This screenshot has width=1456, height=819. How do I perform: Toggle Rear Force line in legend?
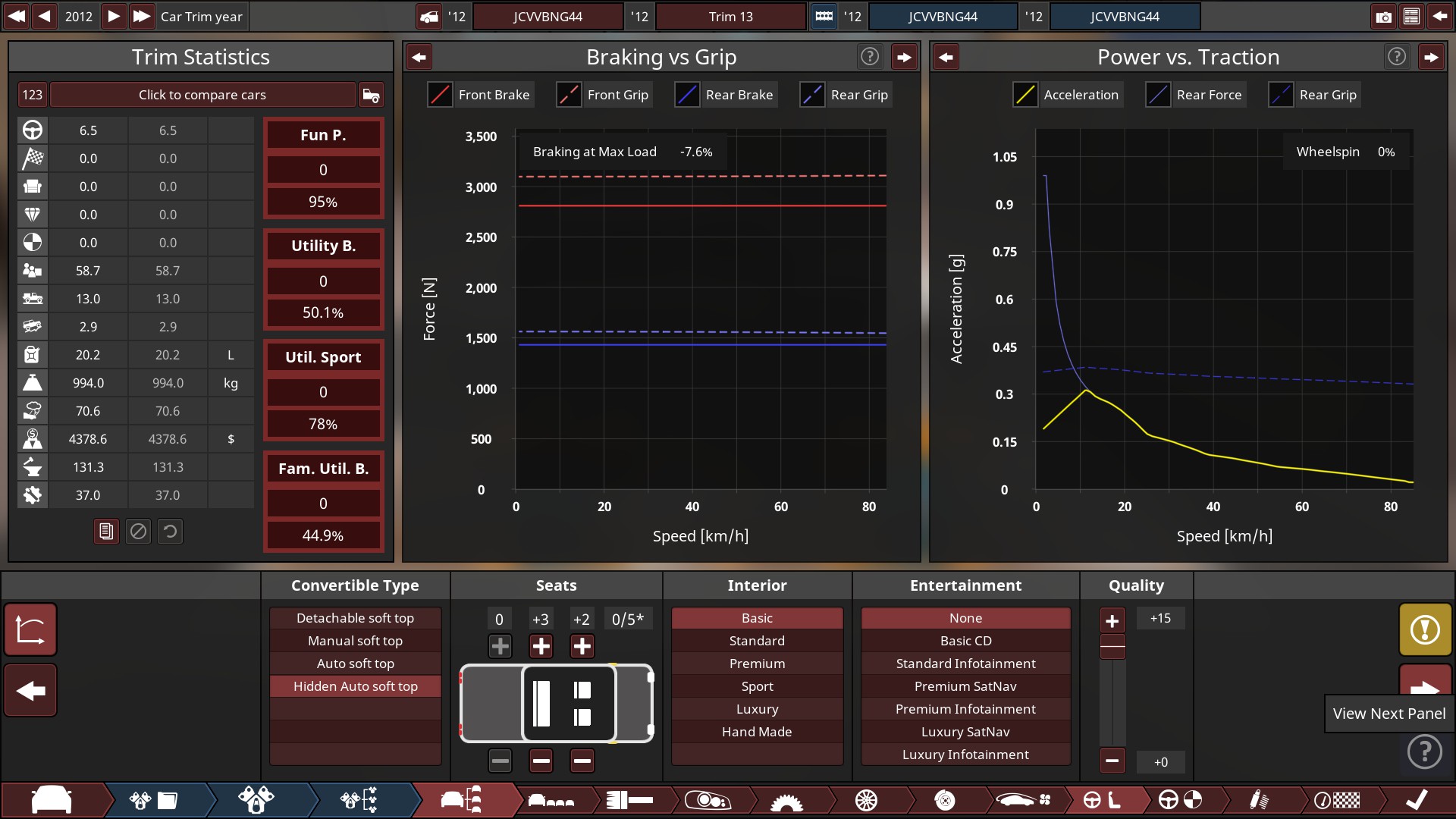pos(1196,95)
